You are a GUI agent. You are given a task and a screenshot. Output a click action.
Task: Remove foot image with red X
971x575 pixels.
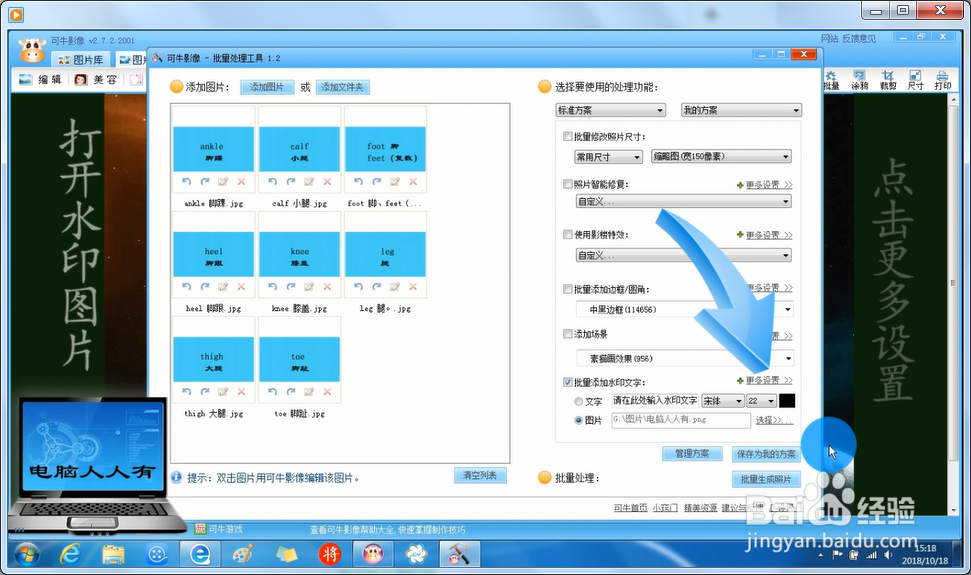tap(413, 181)
